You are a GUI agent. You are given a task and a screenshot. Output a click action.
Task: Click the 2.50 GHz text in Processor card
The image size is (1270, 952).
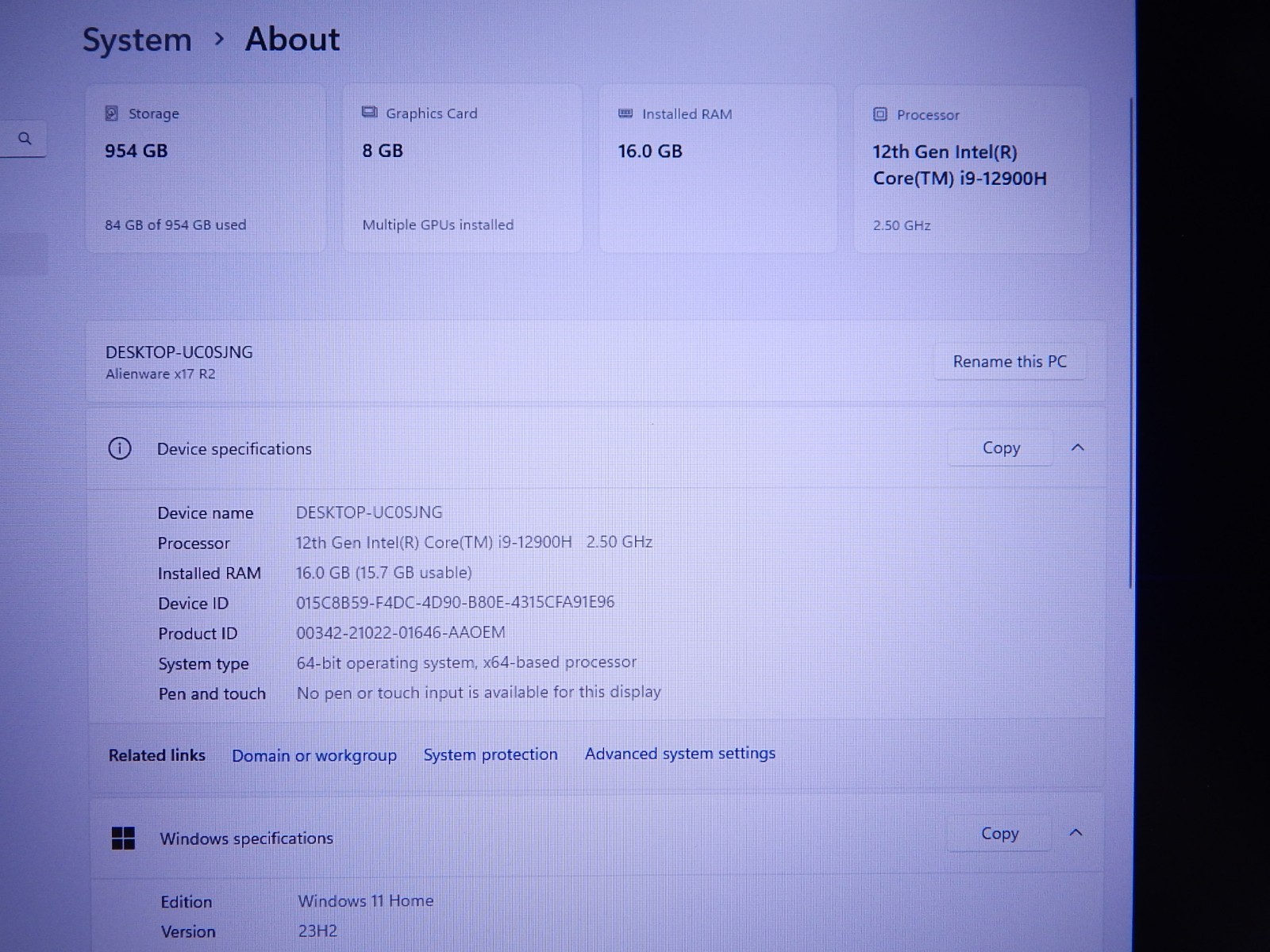pos(902,225)
